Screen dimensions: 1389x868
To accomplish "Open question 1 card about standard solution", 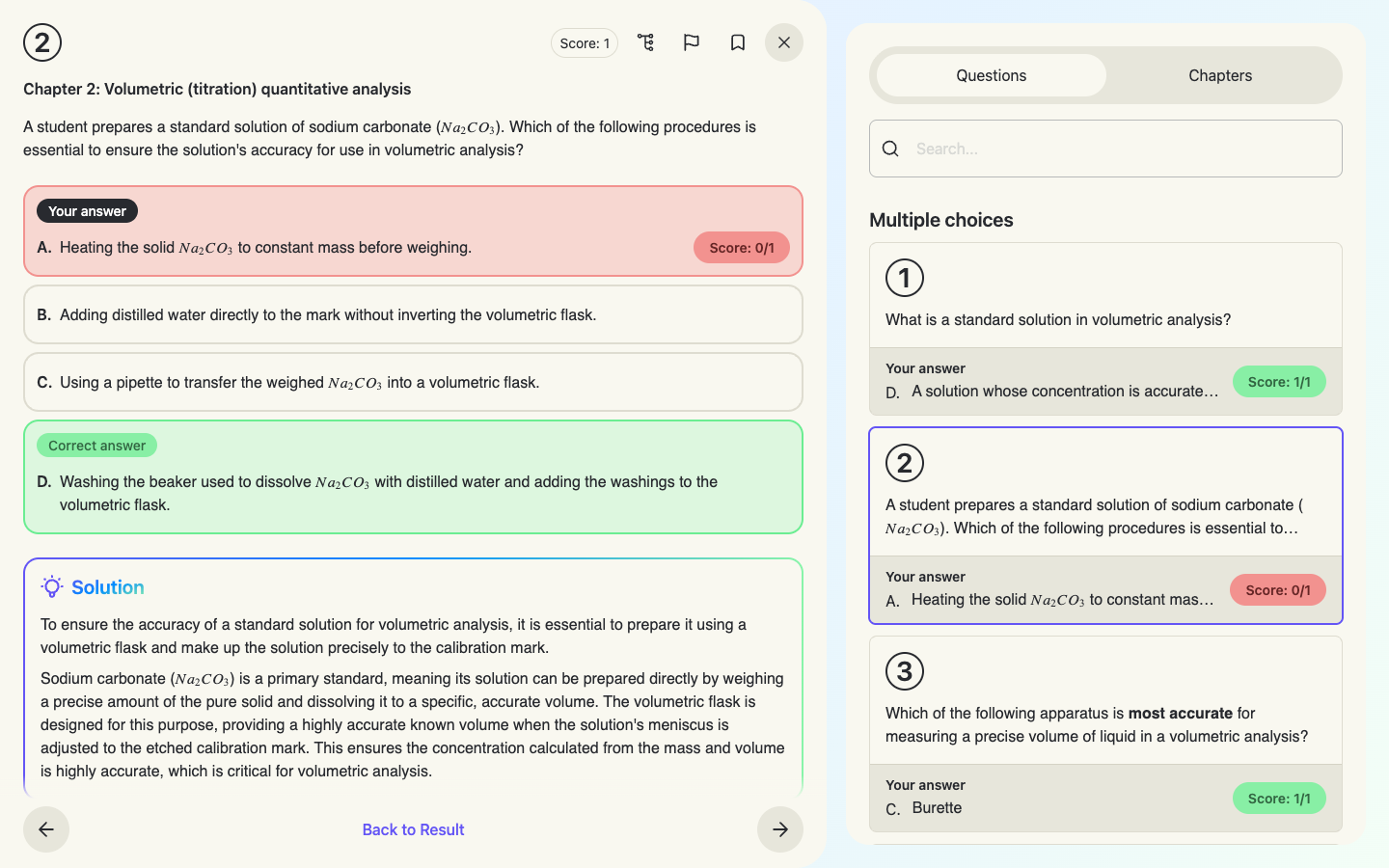I will click(1105, 329).
